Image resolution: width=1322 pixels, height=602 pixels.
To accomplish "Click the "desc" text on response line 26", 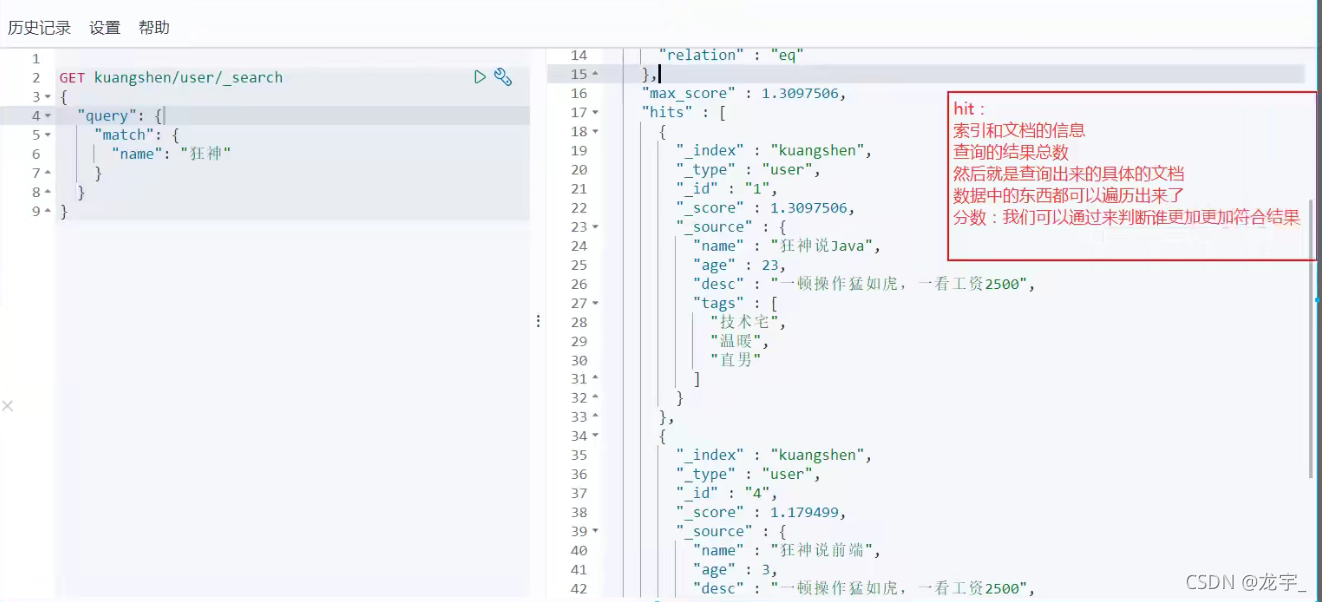I will coord(863,284).
